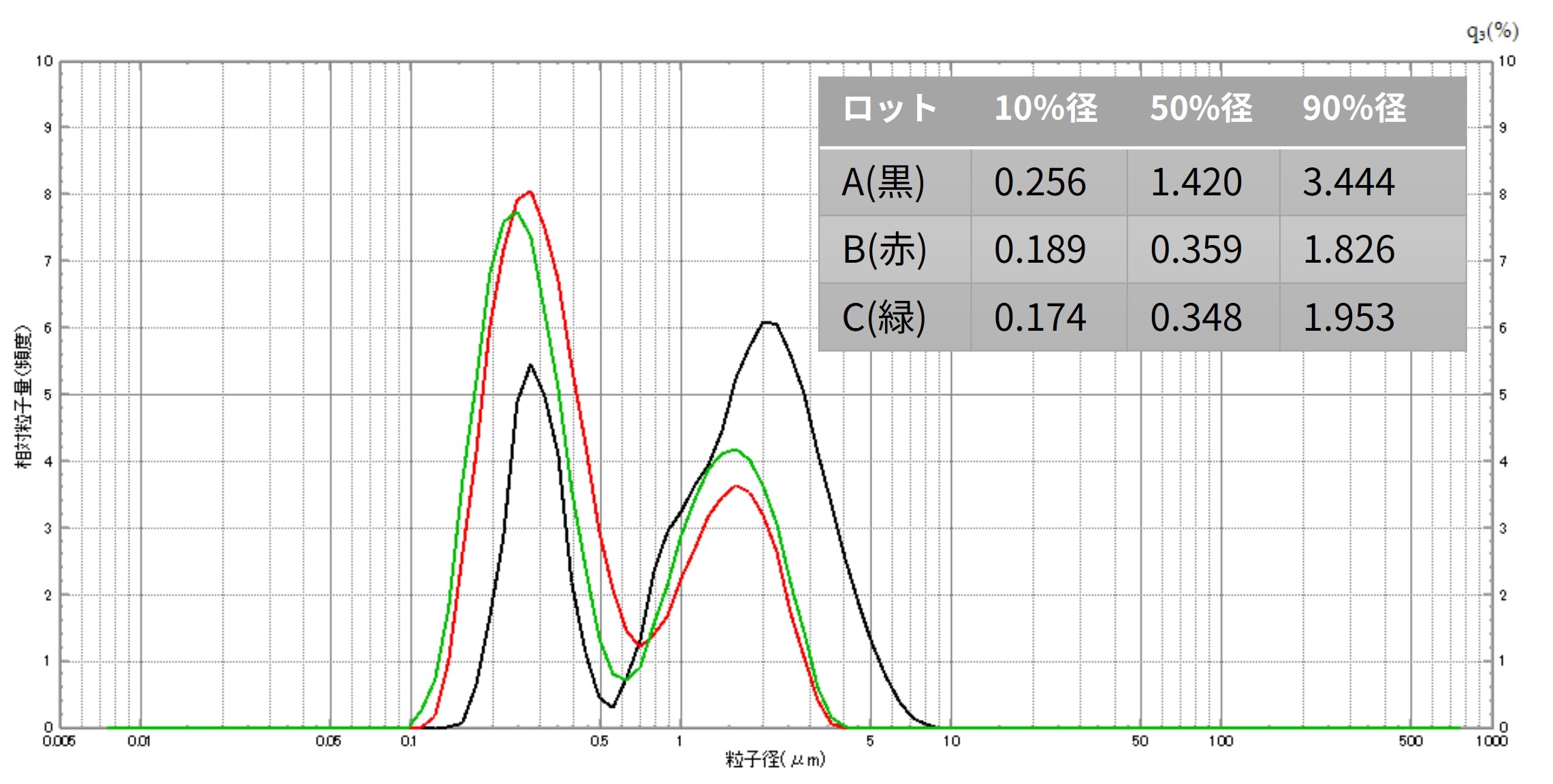The image size is (1553, 784).
Task: Click the 90%径 column header
Action: coord(1354,109)
